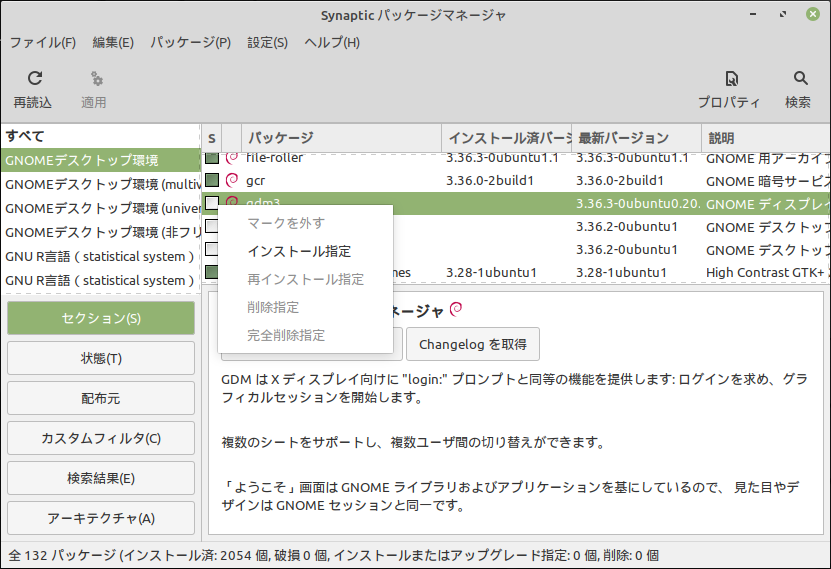This screenshot has height=569, width=831.
Task: Click the 検索結果(E) button
Action: click(101, 478)
